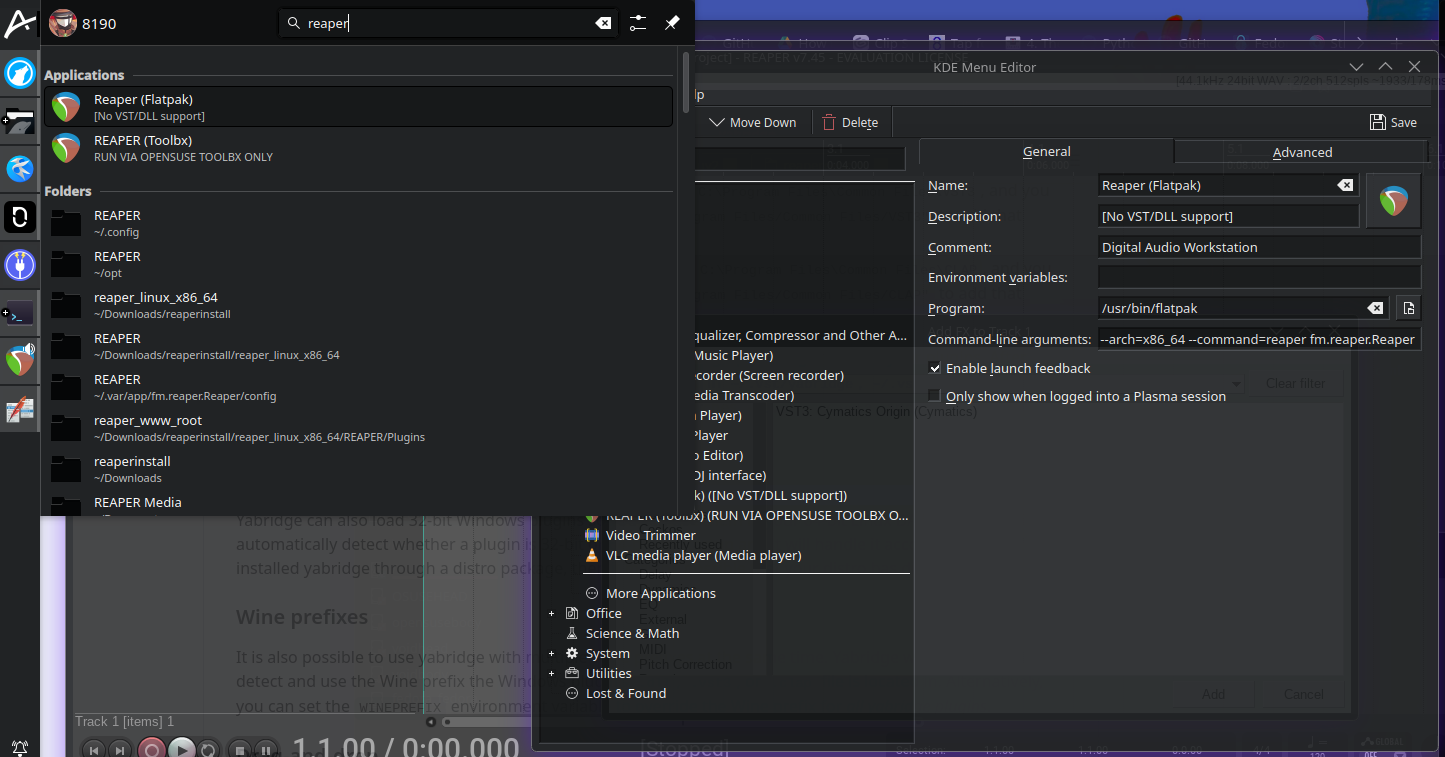
Task: Open the terminal icon in the dock
Action: coord(20,313)
